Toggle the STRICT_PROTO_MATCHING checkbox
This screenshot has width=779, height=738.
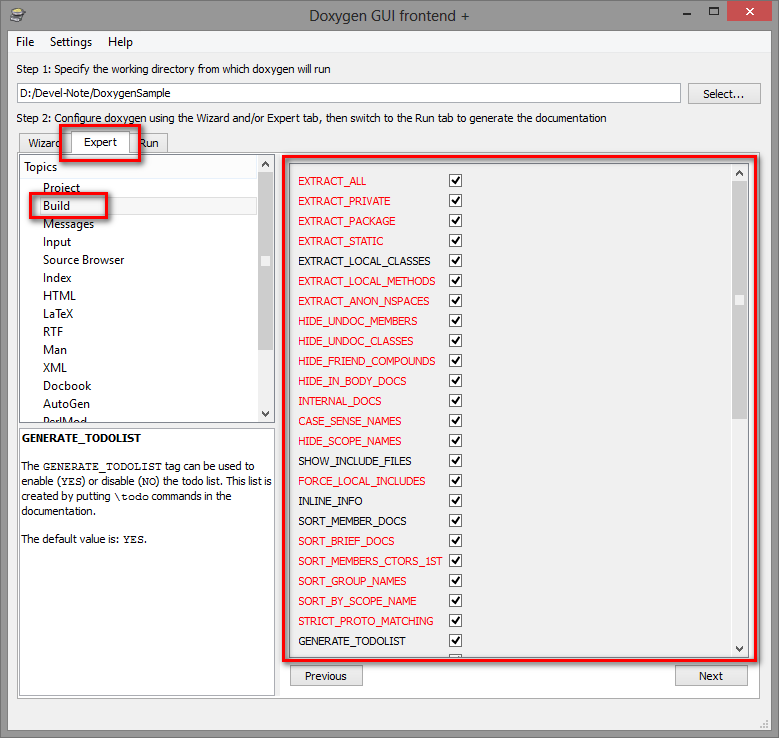(x=455, y=620)
